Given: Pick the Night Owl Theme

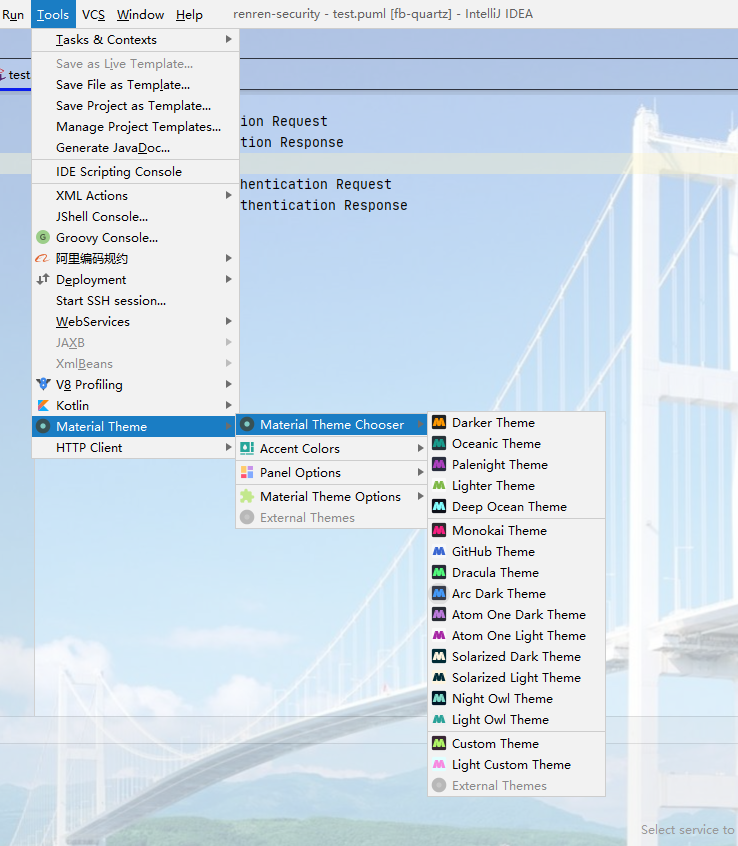Looking at the screenshot, I should point(502,699).
